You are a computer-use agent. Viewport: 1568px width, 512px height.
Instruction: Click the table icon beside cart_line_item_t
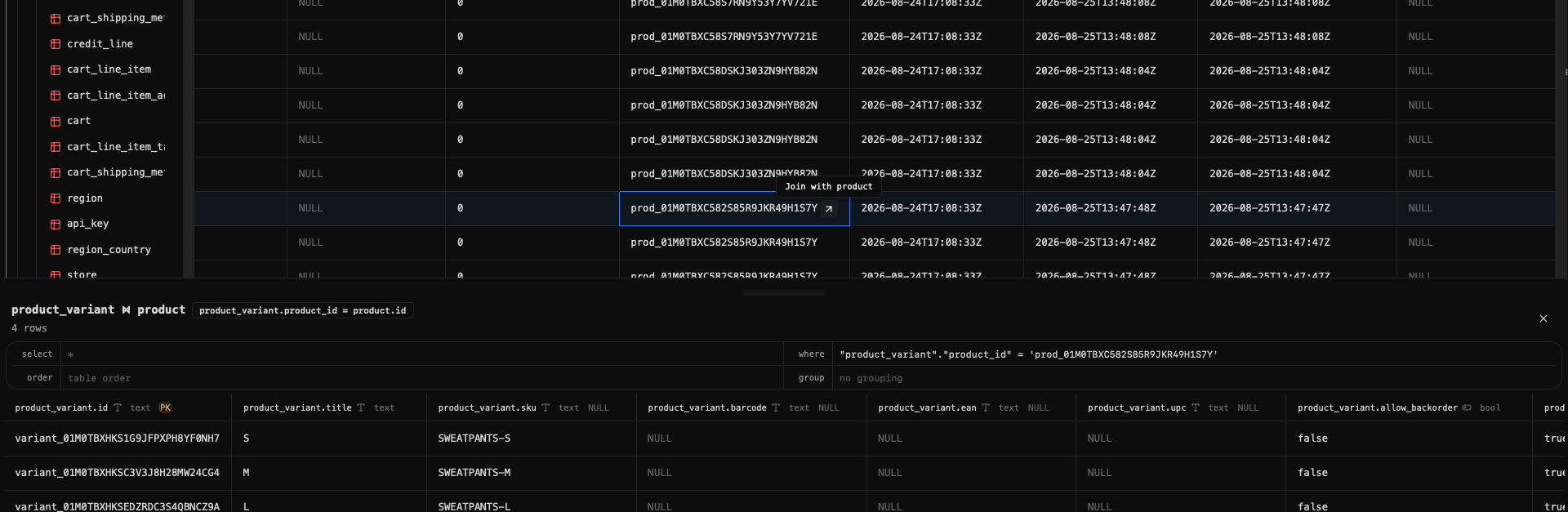(x=56, y=147)
